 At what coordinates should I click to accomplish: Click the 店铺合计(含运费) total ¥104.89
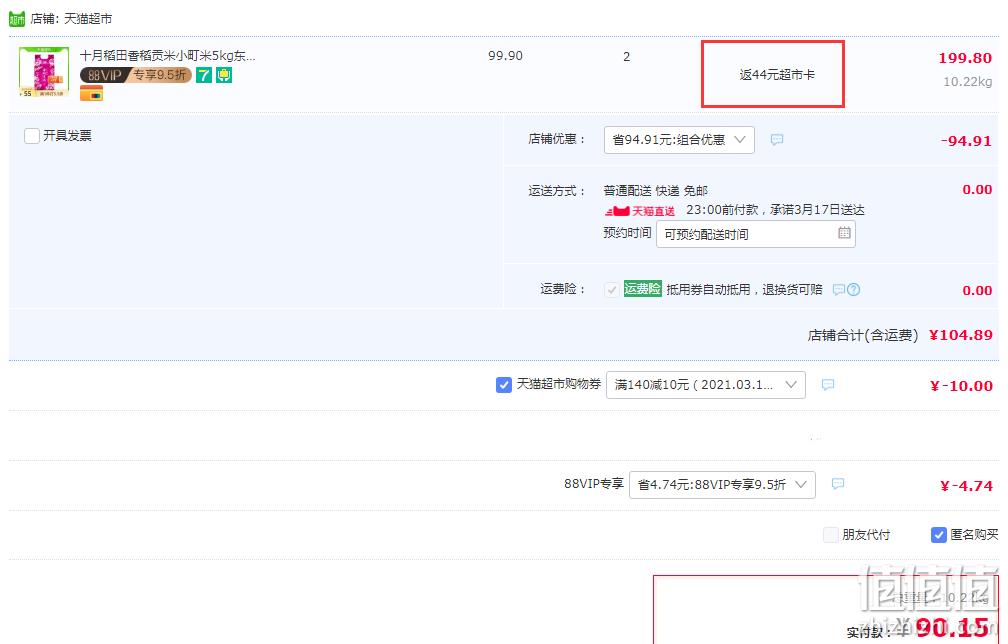click(960, 335)
